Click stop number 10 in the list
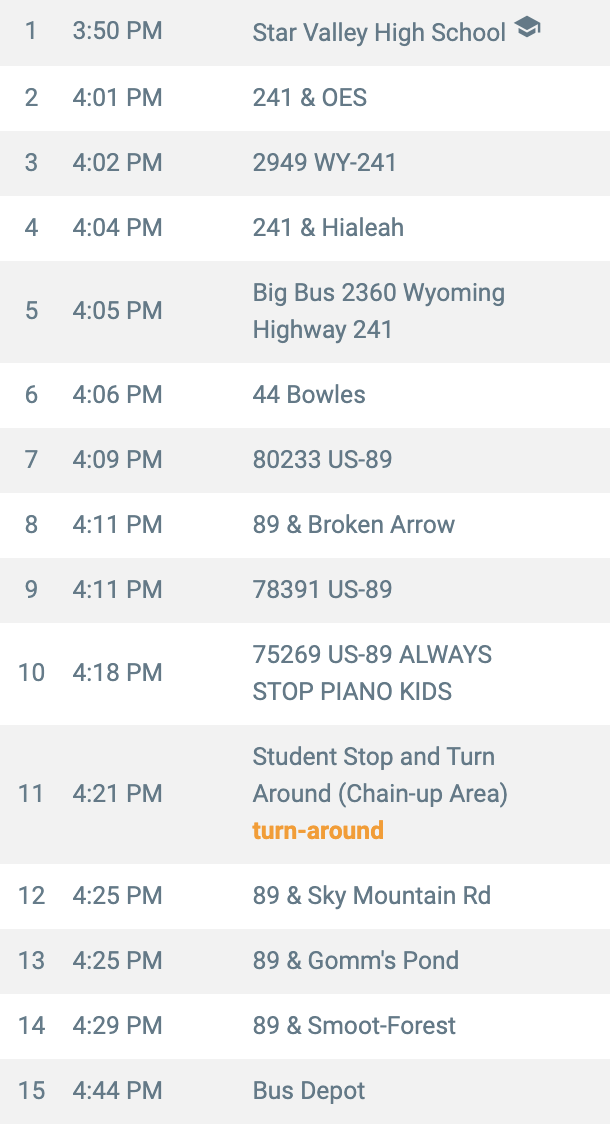Screen dimensions: 610x1134 click(32, 673)
